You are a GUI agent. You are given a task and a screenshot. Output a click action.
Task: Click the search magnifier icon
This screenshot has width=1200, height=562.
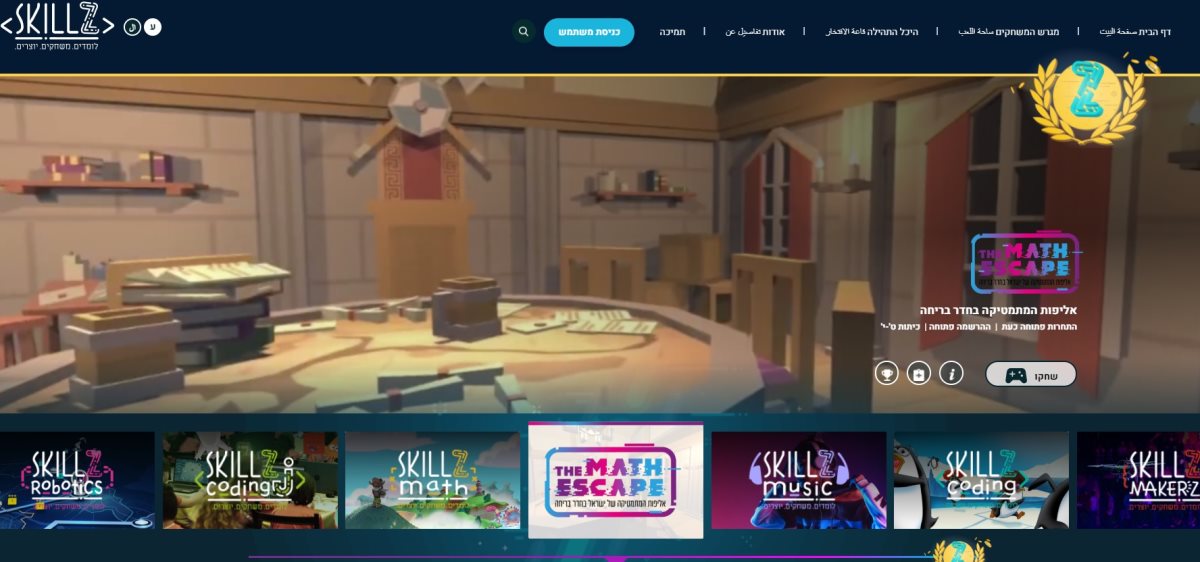click(x=524, y=31)
